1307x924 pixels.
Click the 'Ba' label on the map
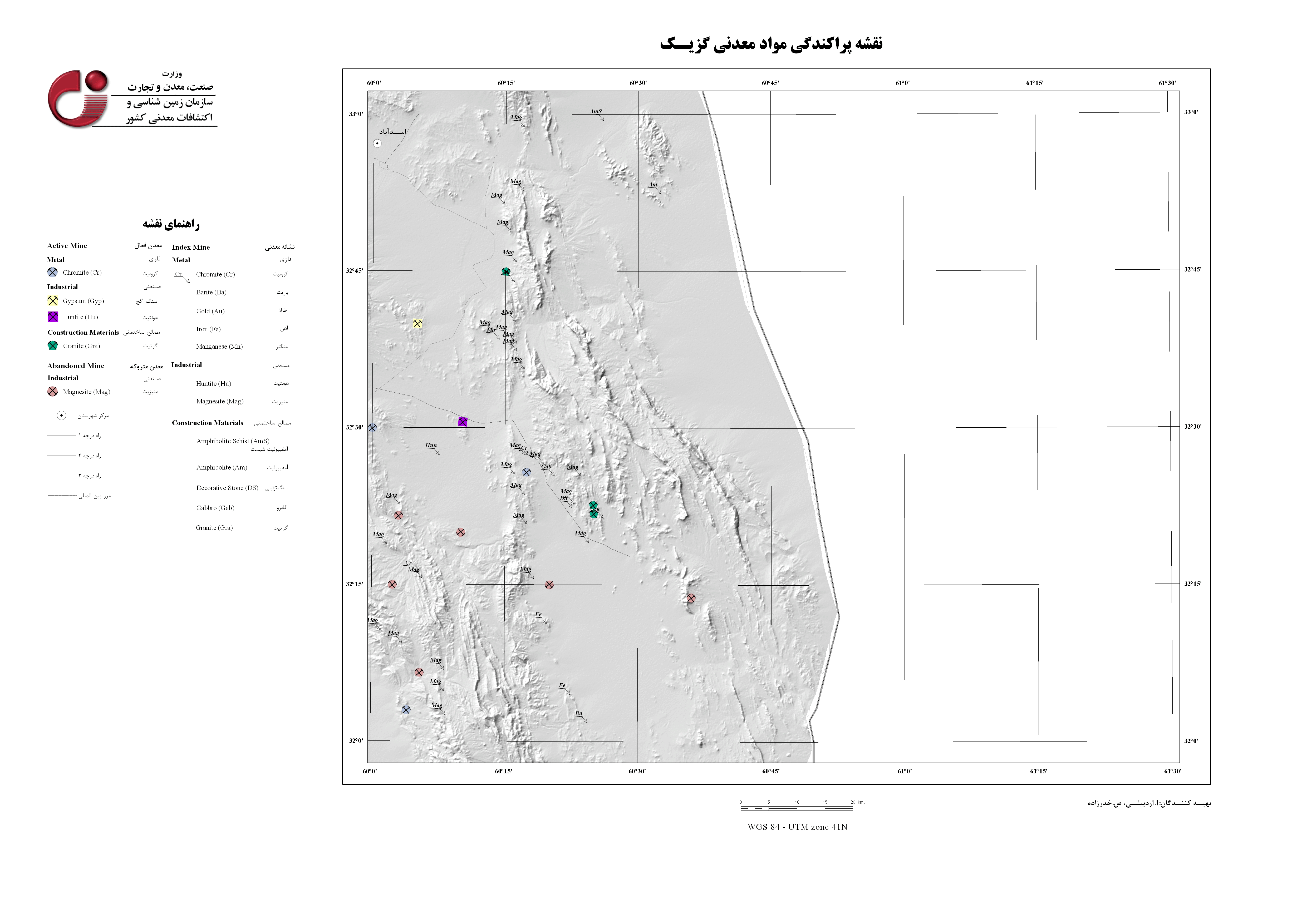tap(578, 714)
